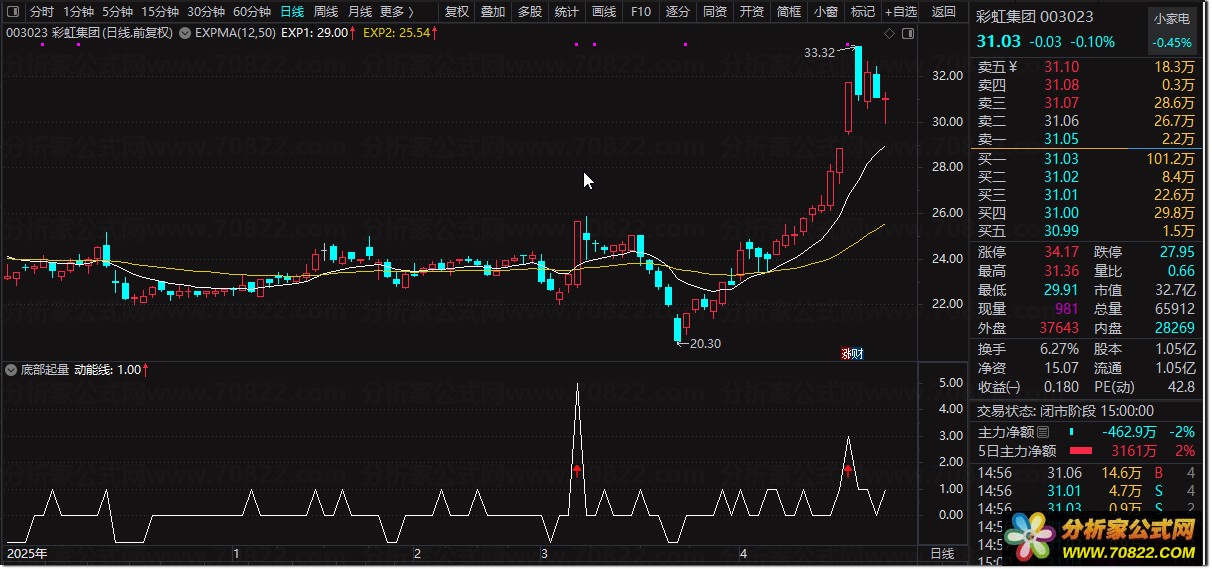This screenshot has height=569, width=1212.
Task: Click the panel layout icon at top-left
Action: coord(14,12)
